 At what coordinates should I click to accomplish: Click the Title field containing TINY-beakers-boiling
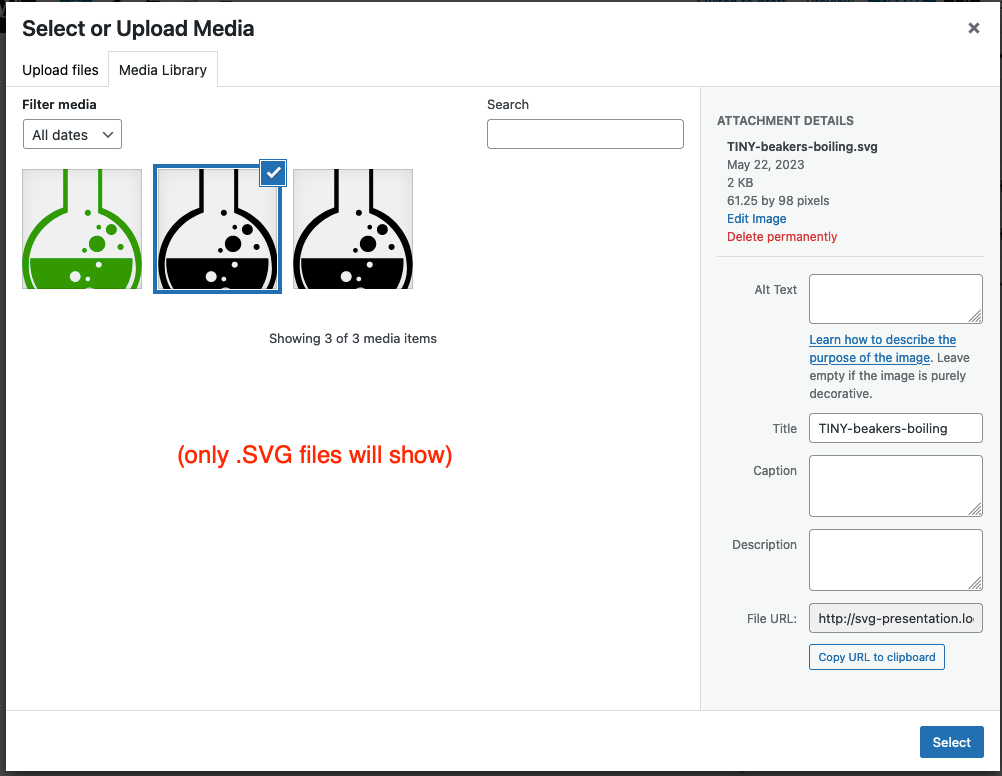tap(895, 428)
